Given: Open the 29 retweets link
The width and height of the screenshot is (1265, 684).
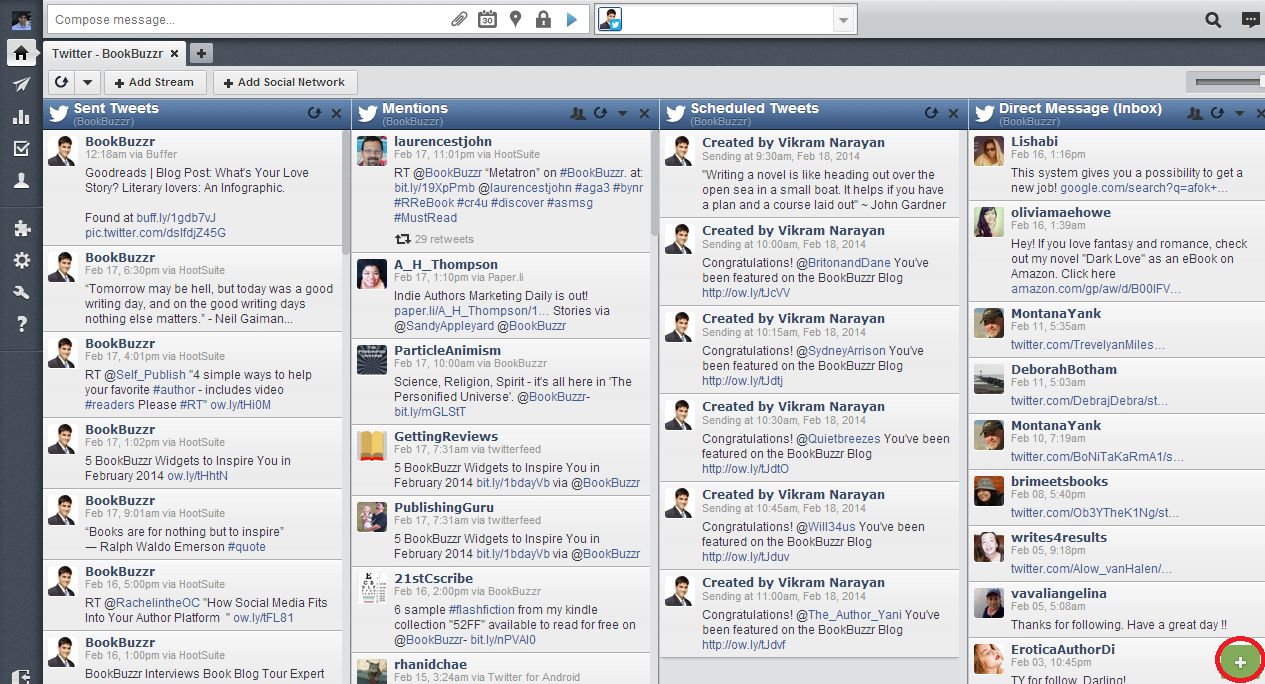Looking at the screenshot, I should [444, 239].
